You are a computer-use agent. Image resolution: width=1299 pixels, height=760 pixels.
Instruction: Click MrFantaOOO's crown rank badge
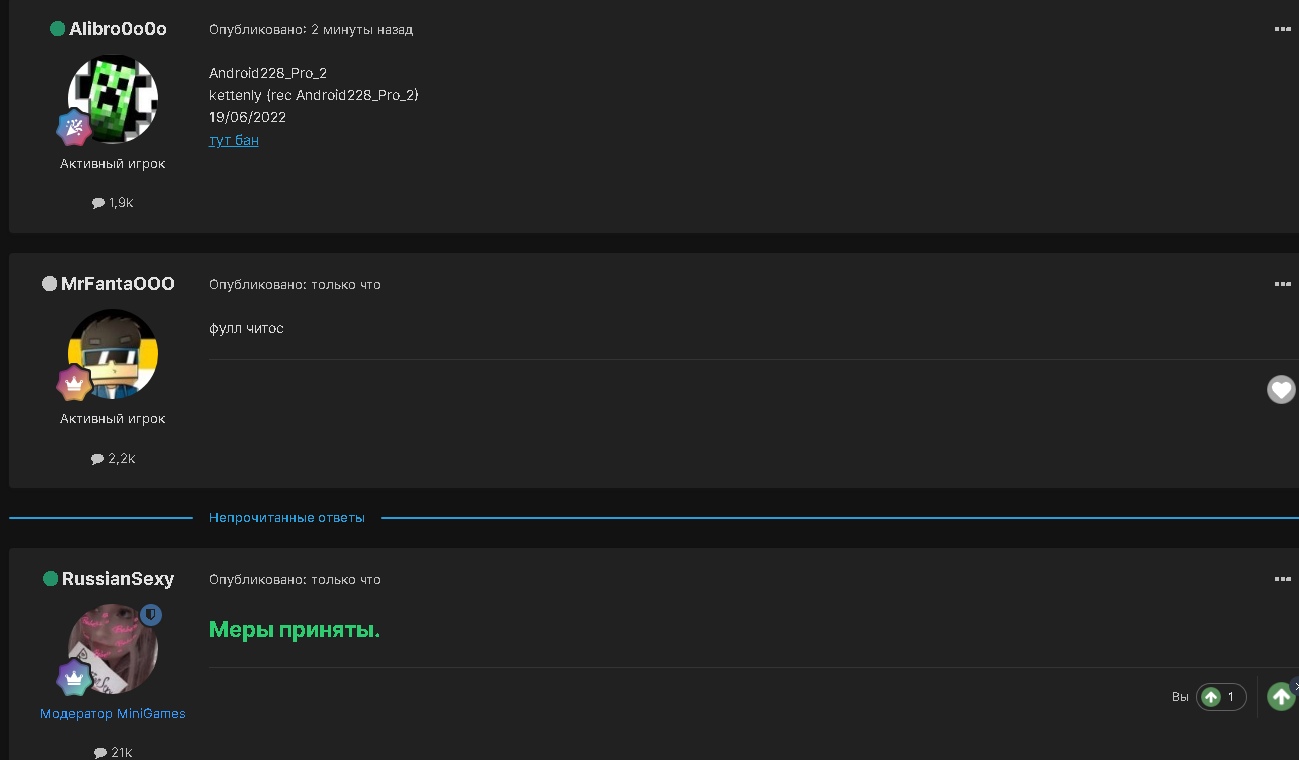coord(74,383)
